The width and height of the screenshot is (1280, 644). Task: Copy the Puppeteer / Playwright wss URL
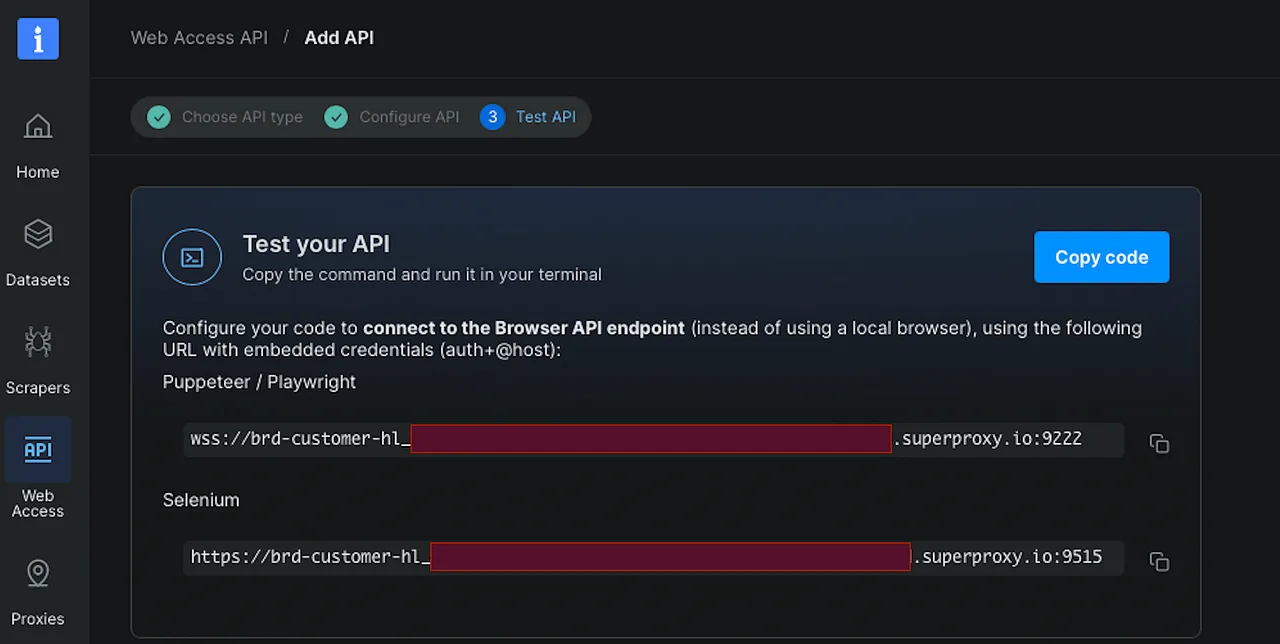click(x=1159, y=443)
